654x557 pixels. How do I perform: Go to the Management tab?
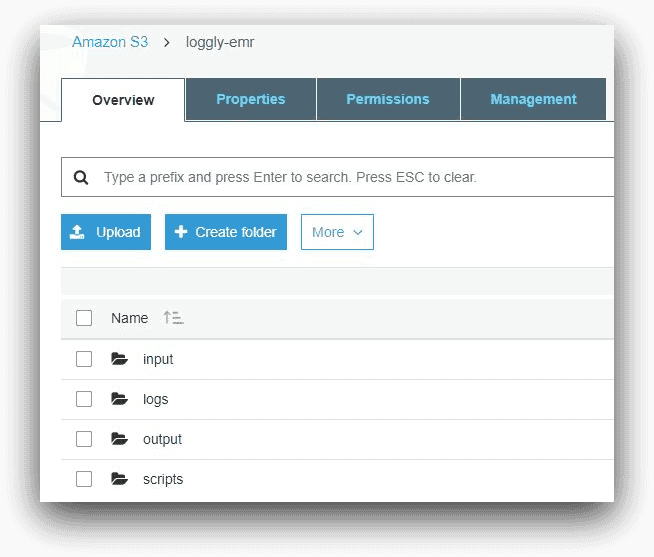[533, 99]
